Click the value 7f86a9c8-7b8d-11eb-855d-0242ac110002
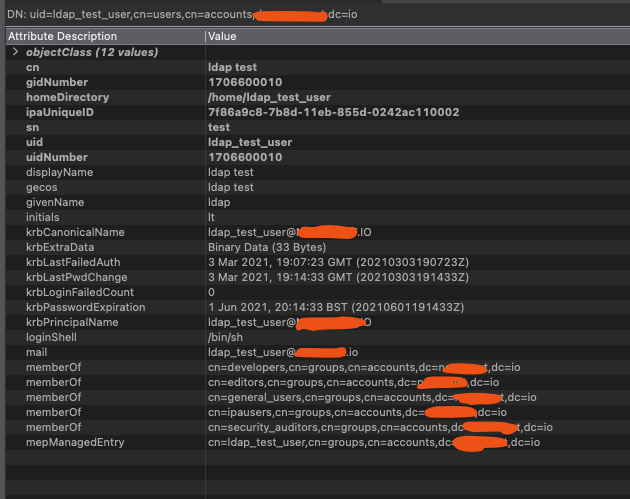 [x=333, y=112]
